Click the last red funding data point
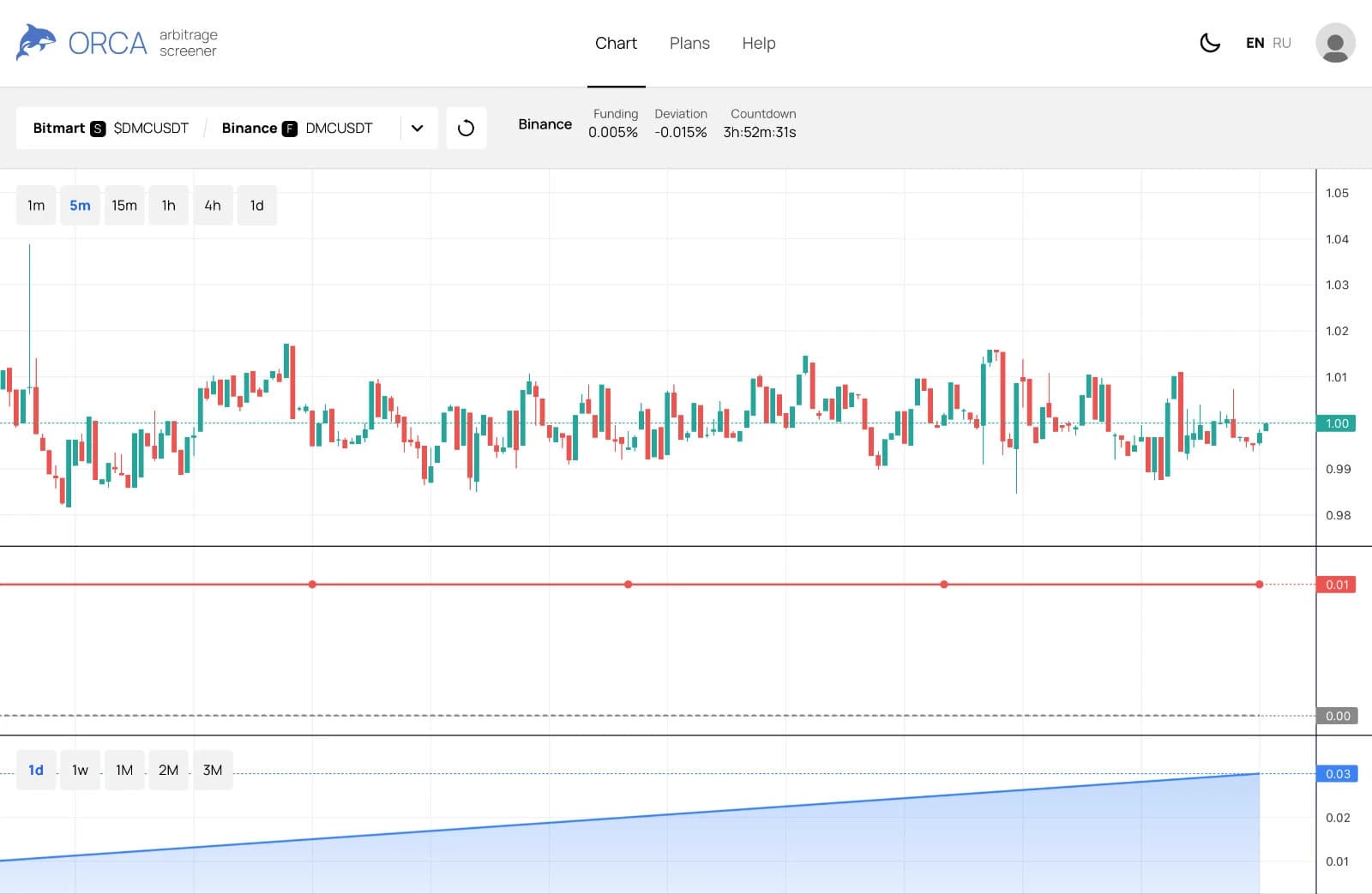 (x=1259, y=585)
